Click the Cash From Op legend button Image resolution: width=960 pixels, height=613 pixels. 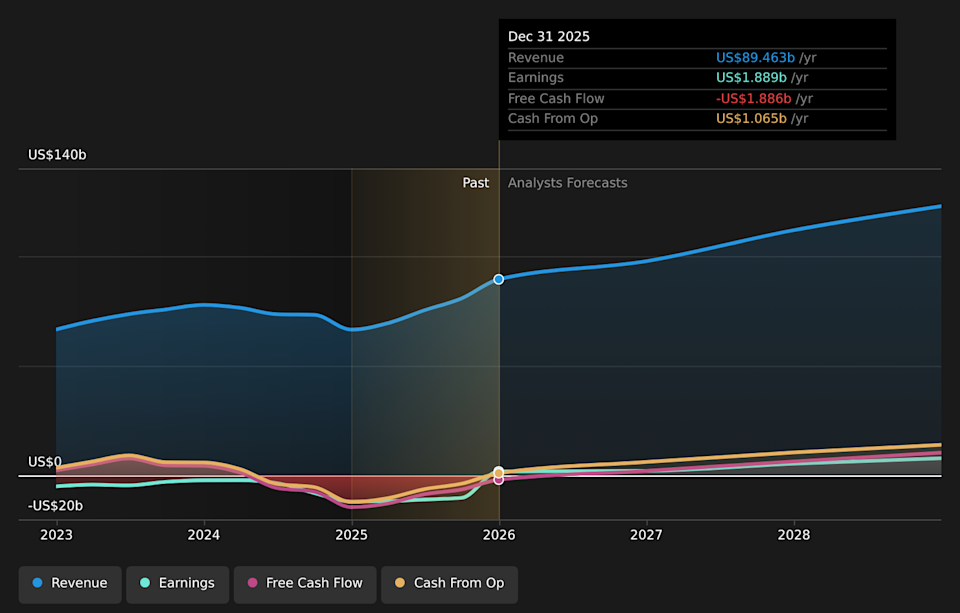pos(448,584)
